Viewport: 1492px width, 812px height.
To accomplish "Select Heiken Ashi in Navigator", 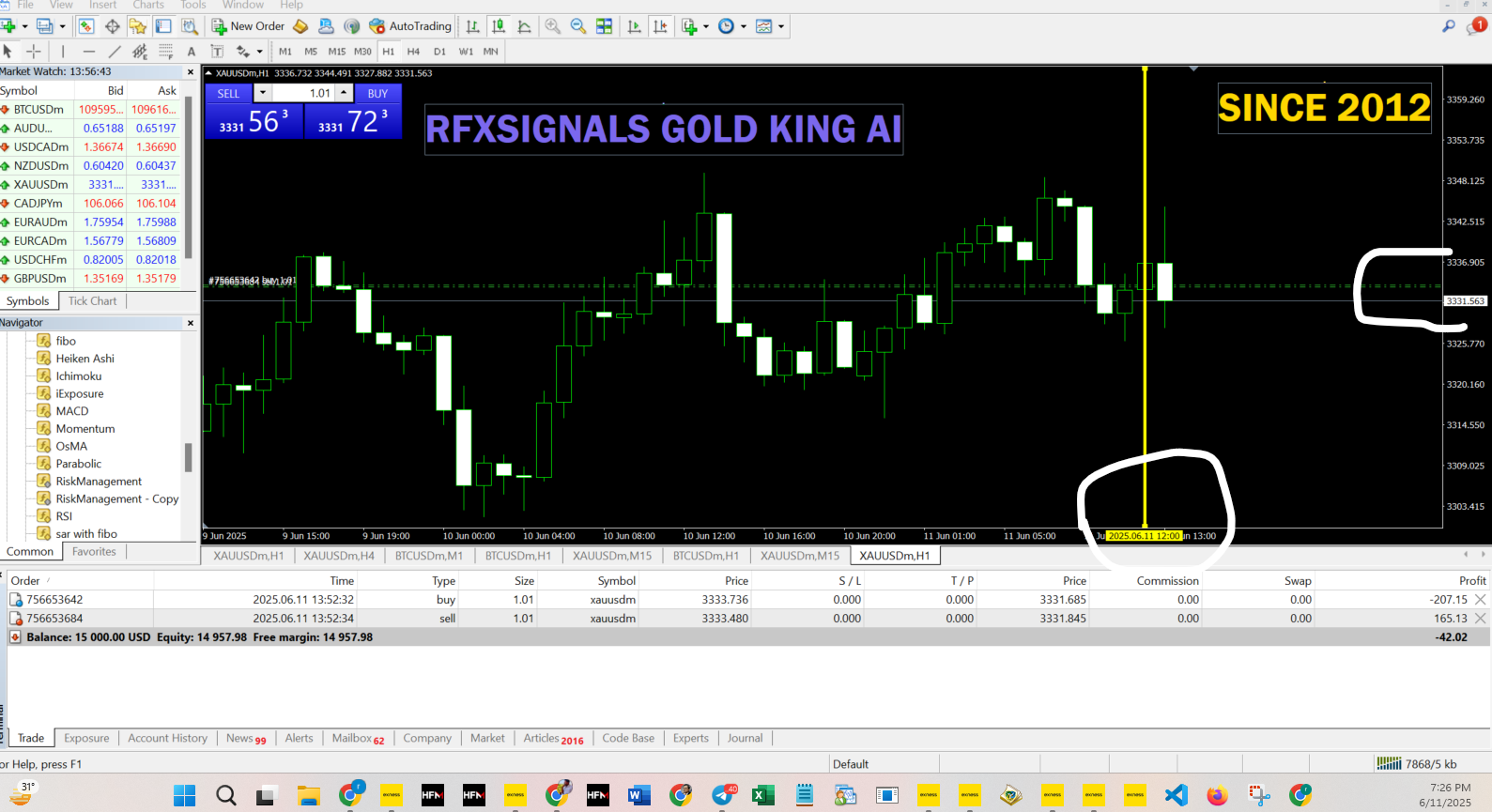I will click(85, 359).
